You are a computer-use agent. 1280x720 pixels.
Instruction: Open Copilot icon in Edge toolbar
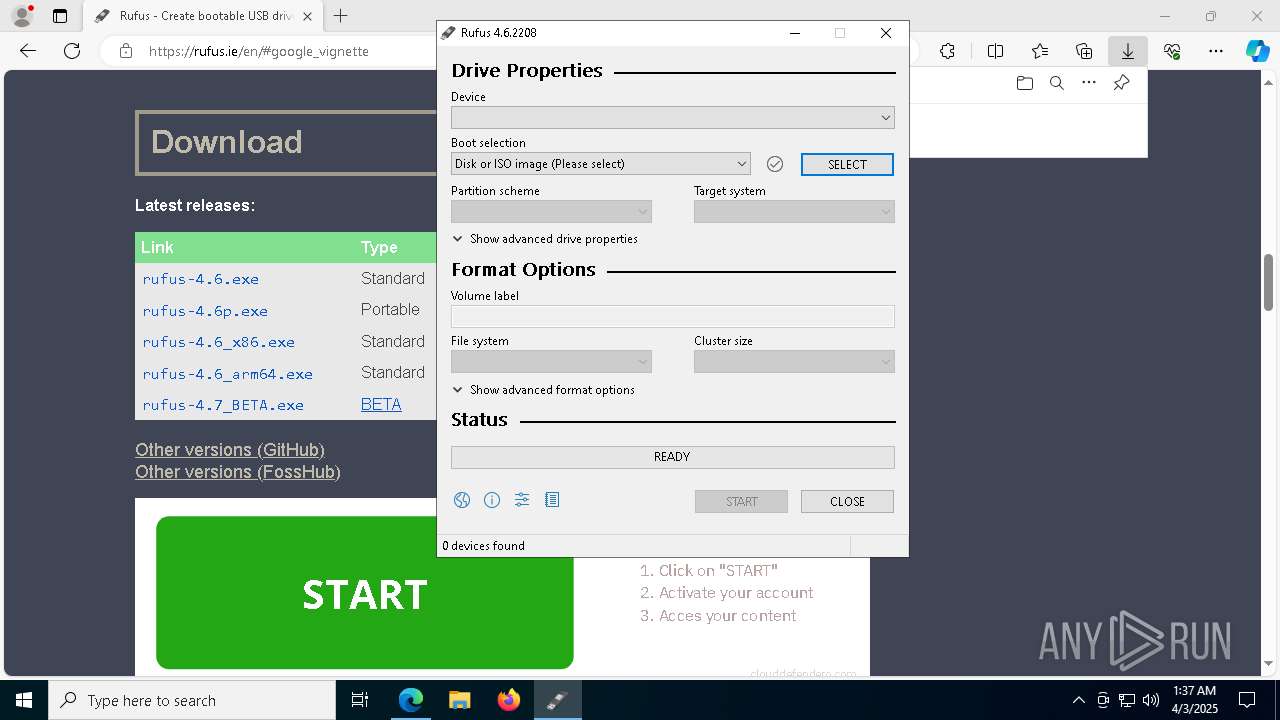(1258, 51)
